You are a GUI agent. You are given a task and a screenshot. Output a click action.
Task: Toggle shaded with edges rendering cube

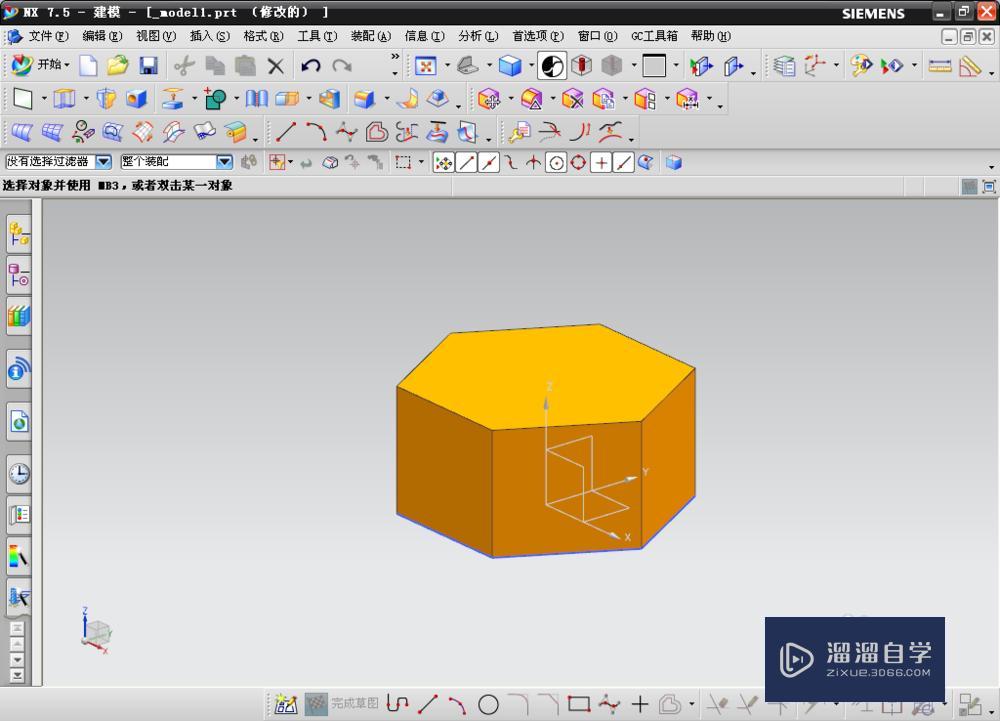point(510,66)
